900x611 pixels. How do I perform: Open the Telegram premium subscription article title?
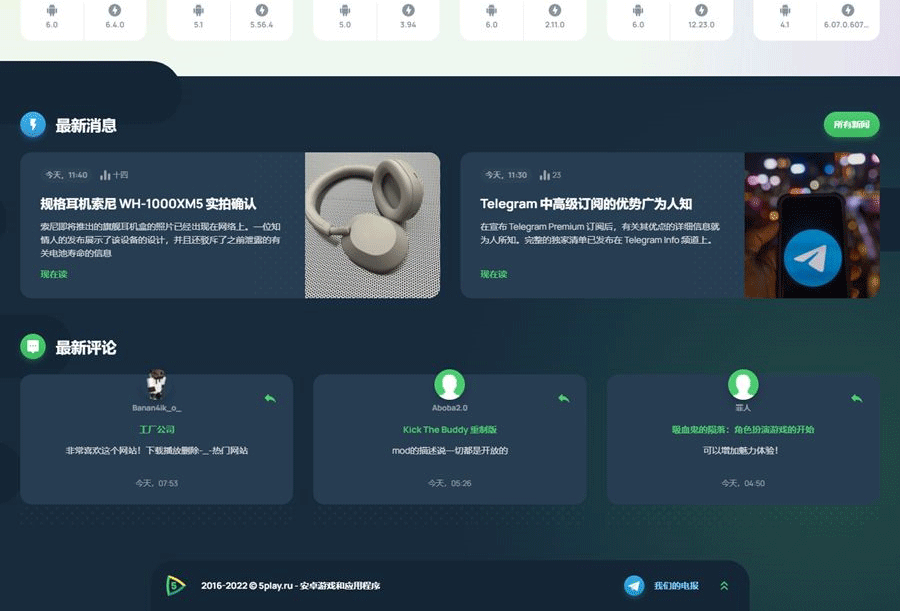(x=586, y=204)
